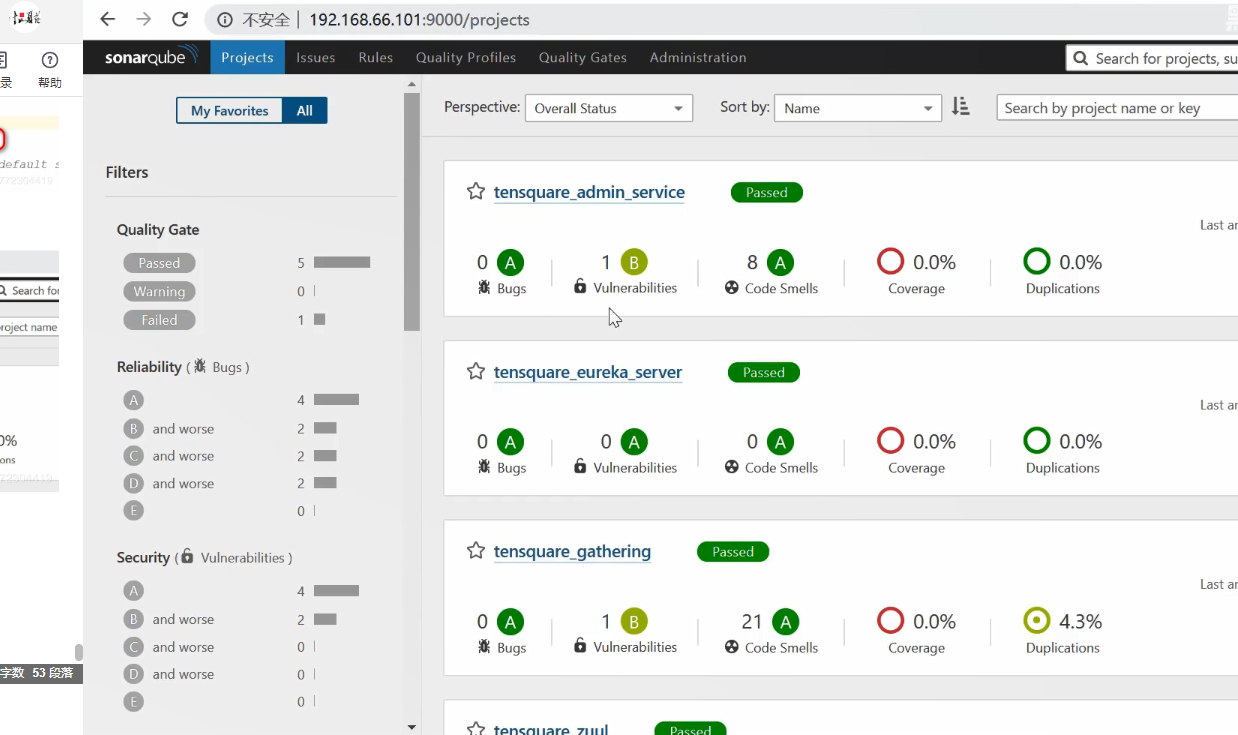The width and height of the screenshot is (1238, 735).
Task: Filter Security by B and worse
Action: (168, 620)
